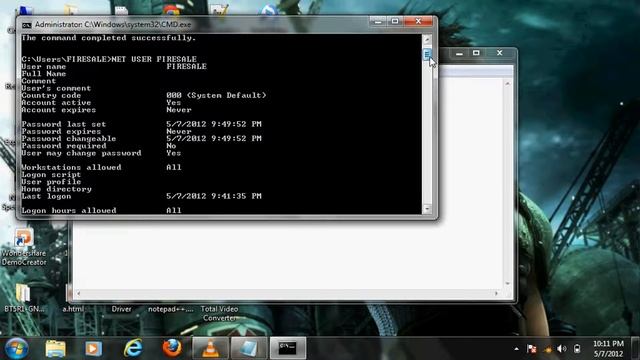Click the Show desktop strip
This screenshot has height=360, width=640.
click(x=635, y=349)
